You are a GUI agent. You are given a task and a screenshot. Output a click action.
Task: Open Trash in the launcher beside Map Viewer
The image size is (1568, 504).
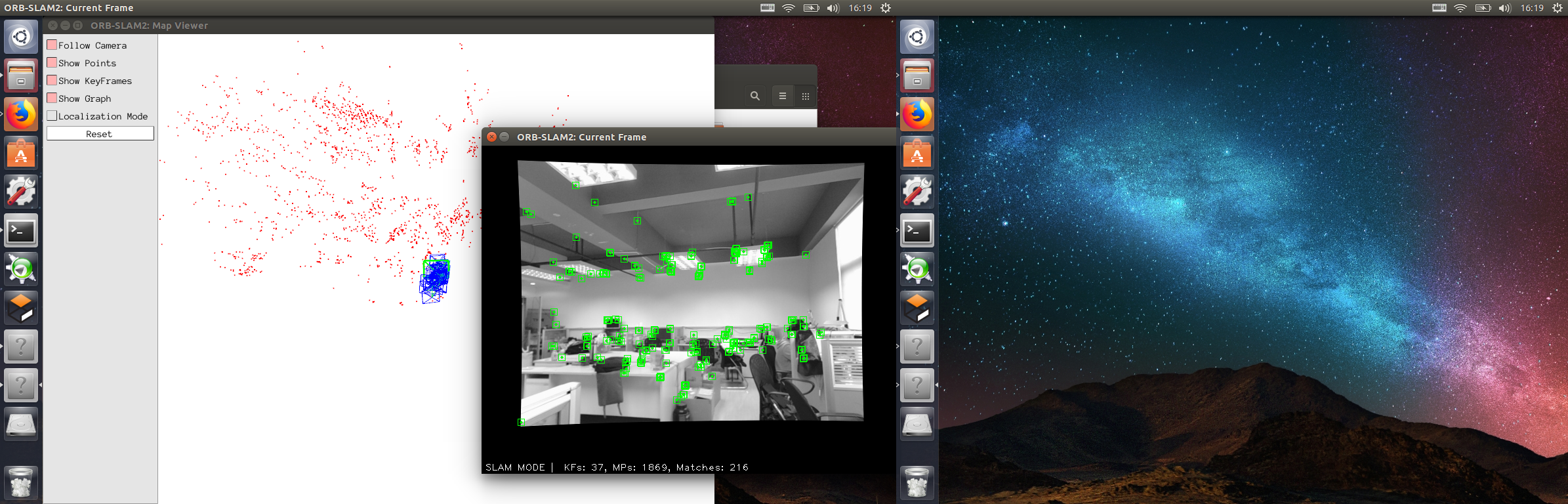coord(21,482)
